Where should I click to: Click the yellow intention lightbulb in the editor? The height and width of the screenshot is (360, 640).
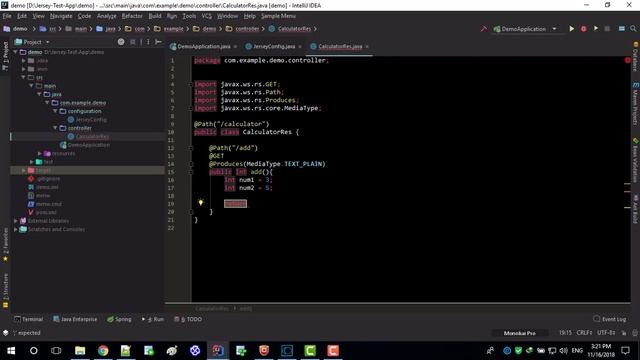(200, 203)
